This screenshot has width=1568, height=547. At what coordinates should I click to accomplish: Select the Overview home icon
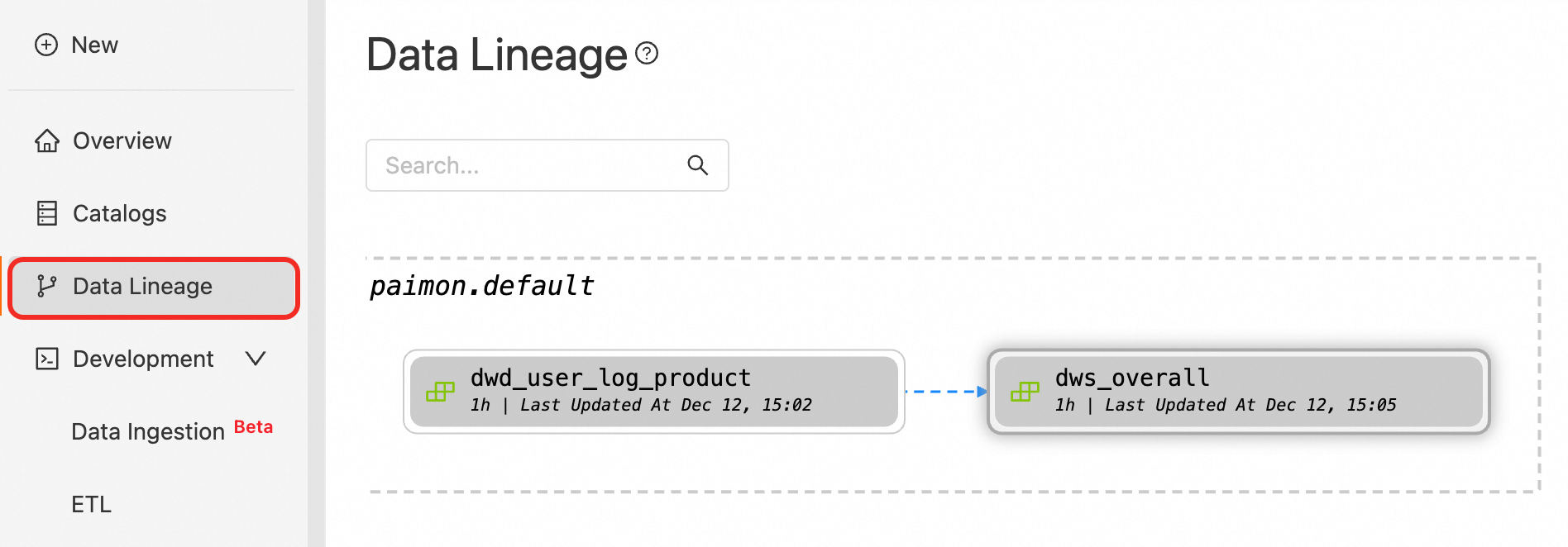coord(46,140)
